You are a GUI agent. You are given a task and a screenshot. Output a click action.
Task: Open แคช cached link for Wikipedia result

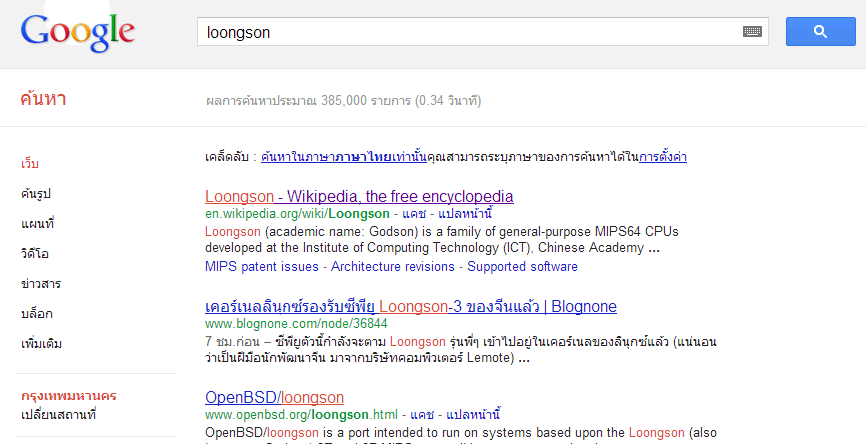[414, 214]
